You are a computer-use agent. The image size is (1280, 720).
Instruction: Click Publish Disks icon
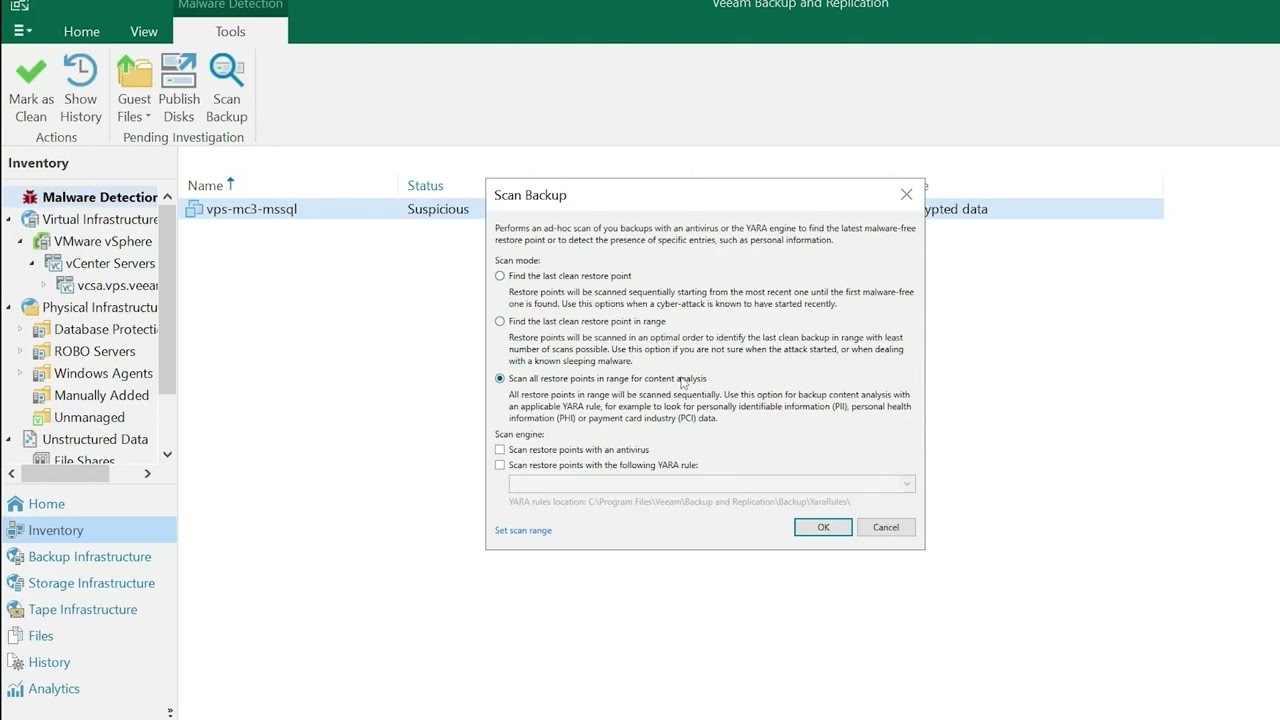tap(178, 71)
